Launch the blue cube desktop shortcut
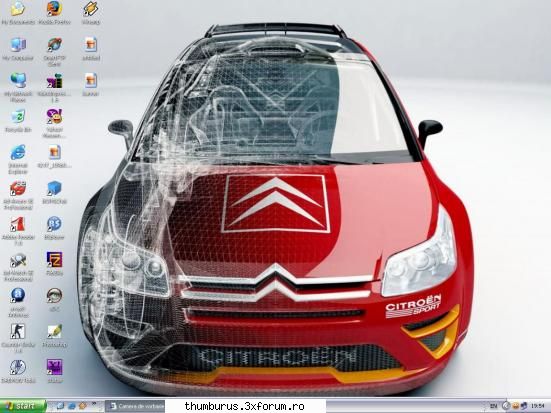This screenshot has height=413, width=551. click(x=54, y=188)
